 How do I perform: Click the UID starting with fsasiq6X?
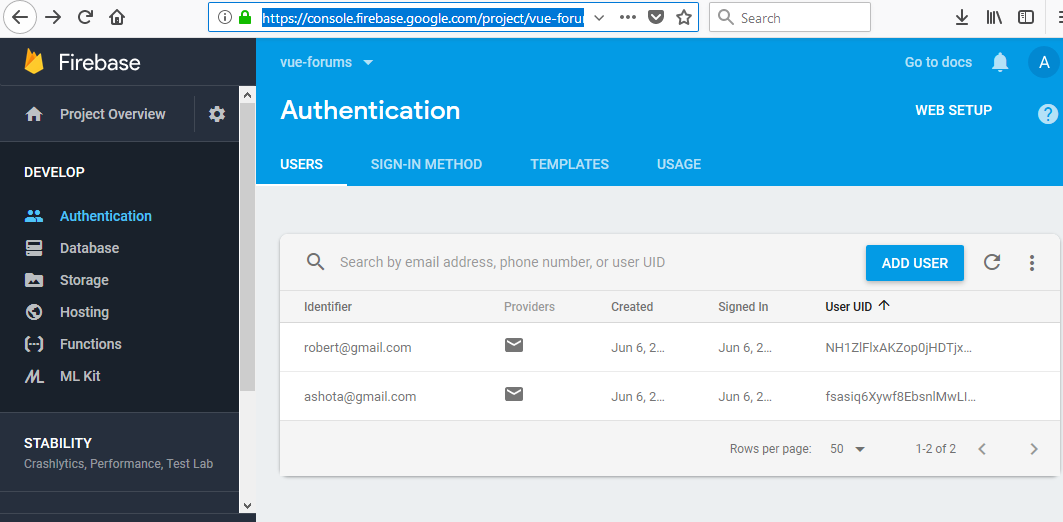pyautogui.click(x=900, y=397)
